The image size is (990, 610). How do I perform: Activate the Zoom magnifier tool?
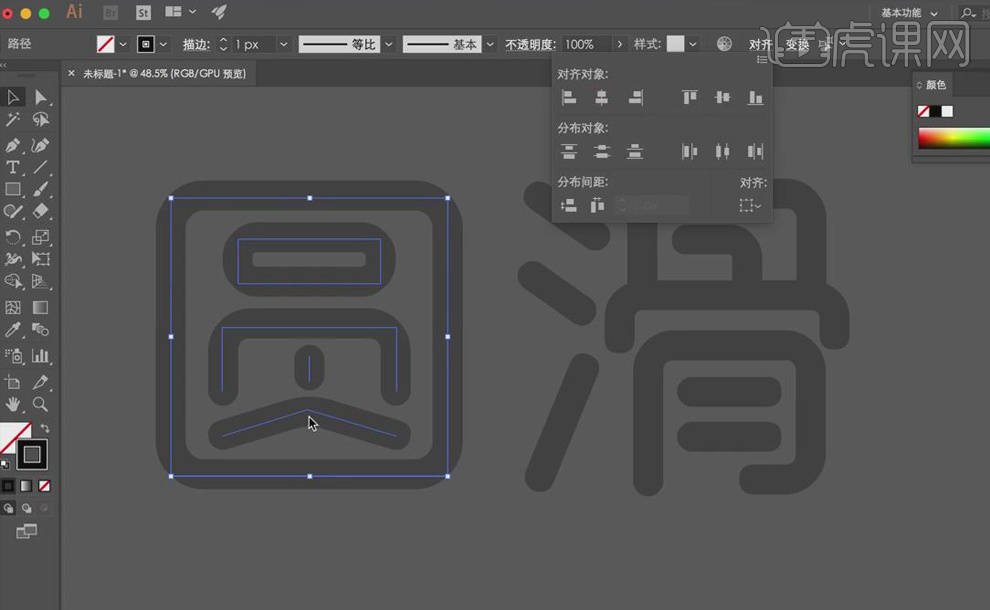(x=38, y=405)
